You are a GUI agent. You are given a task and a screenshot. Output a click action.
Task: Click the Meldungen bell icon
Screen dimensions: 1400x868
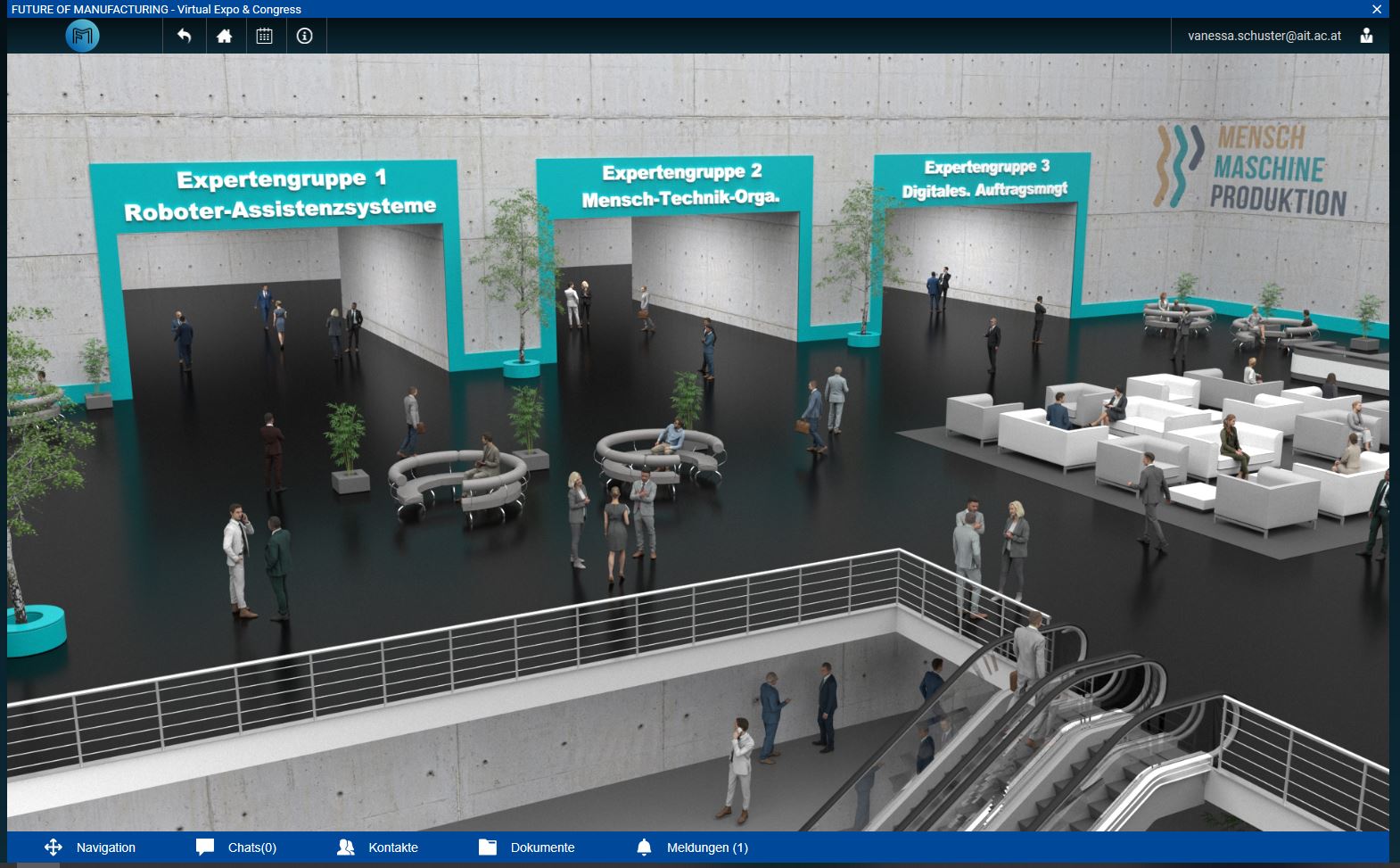(644, 847)
